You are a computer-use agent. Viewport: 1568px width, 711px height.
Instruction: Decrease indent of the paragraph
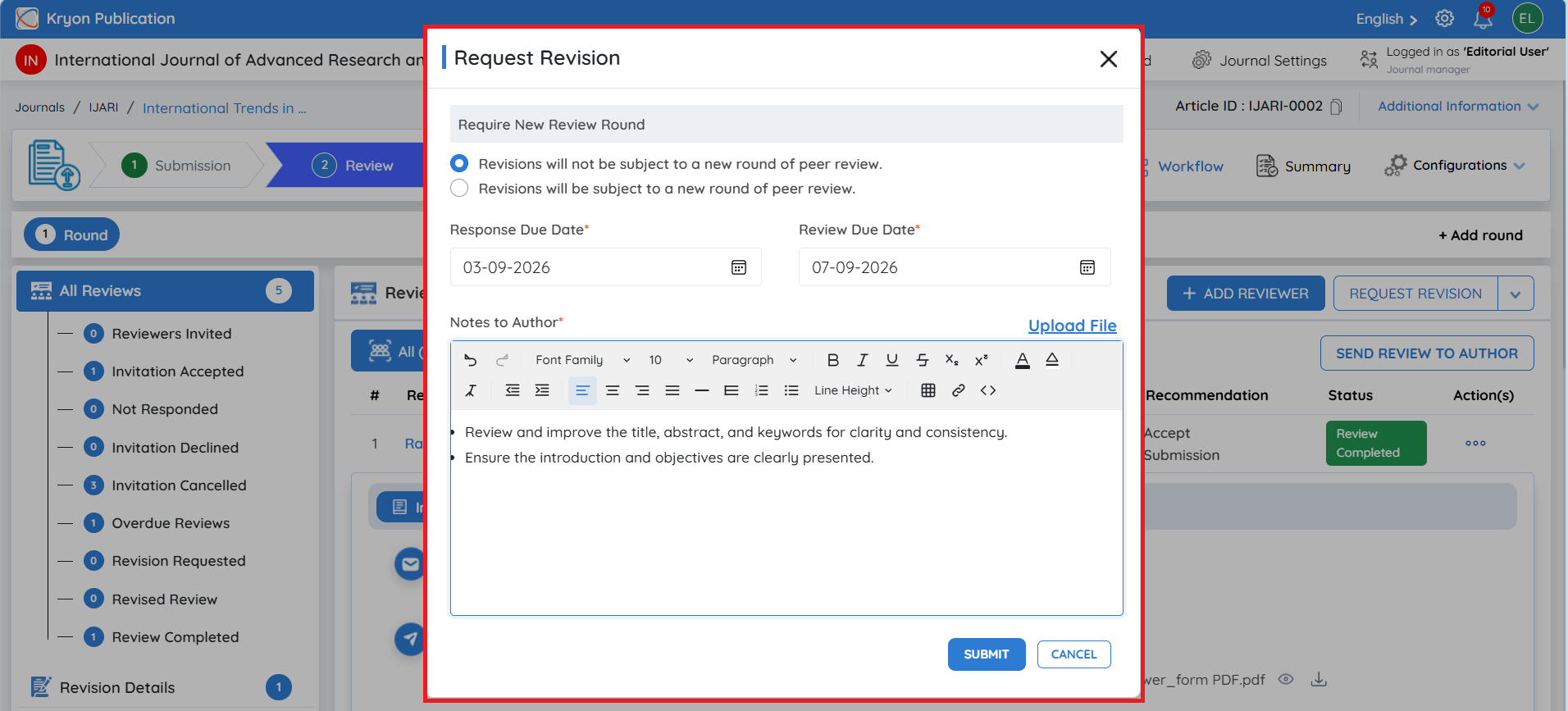tap(513, 390)
